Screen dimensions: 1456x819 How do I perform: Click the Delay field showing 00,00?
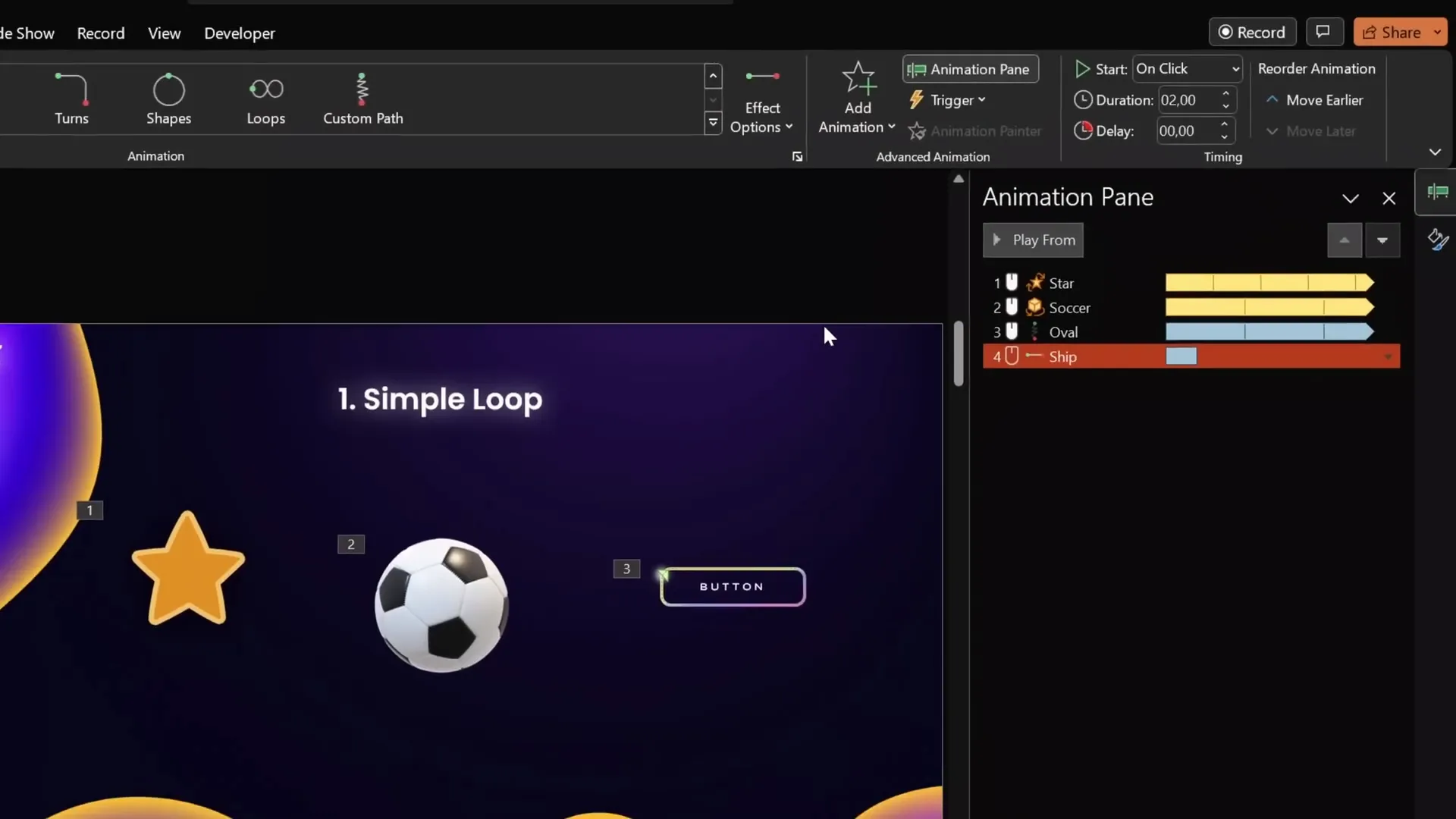(1187, 131)
